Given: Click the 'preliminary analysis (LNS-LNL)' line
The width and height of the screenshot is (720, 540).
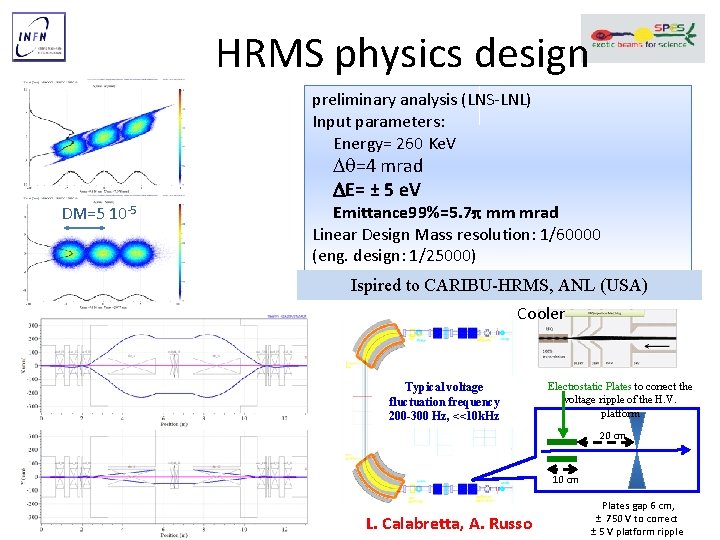Looking at the screenshot, I should [421, 100].
